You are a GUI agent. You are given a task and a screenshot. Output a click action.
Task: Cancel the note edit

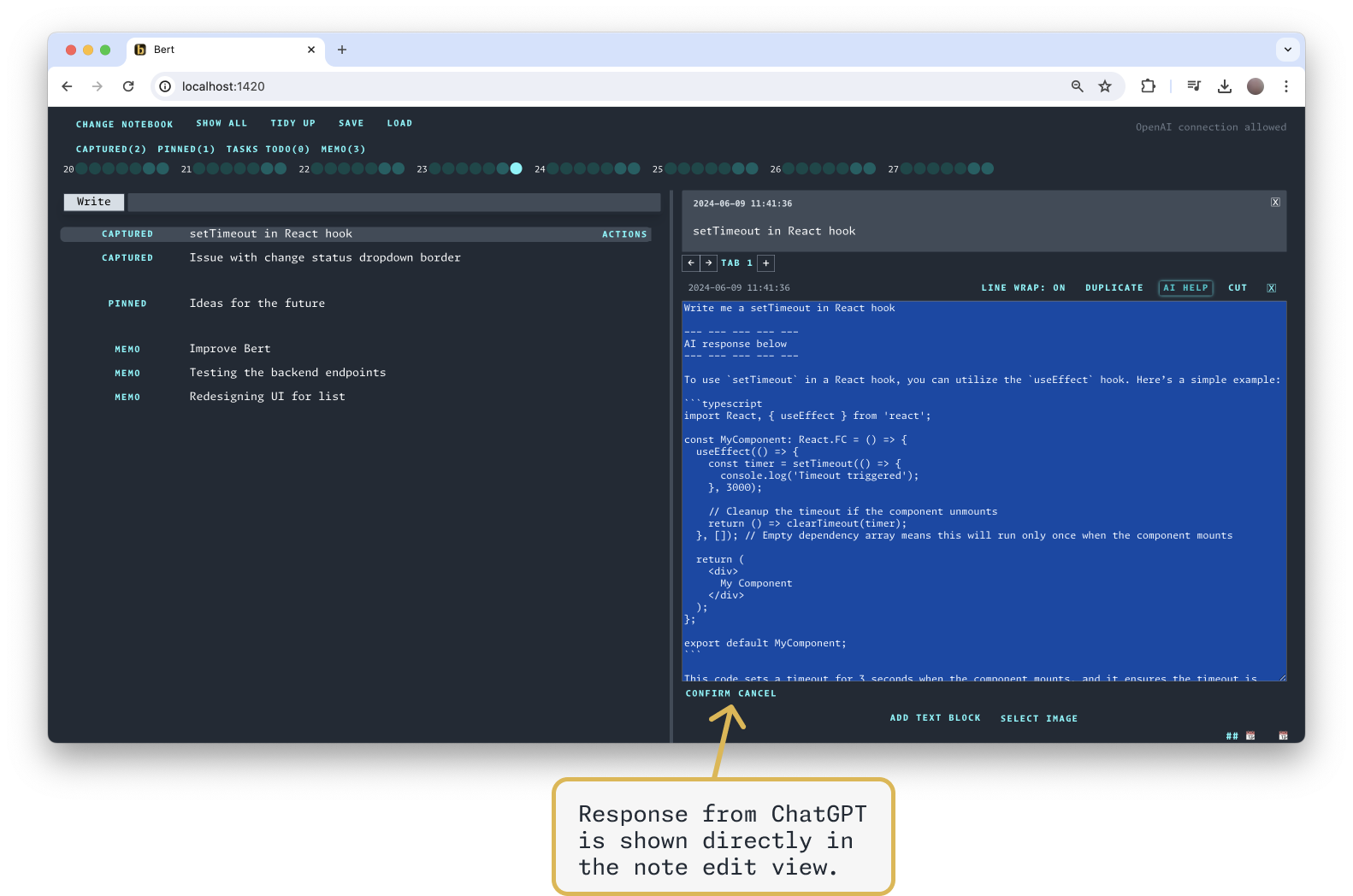757,694
